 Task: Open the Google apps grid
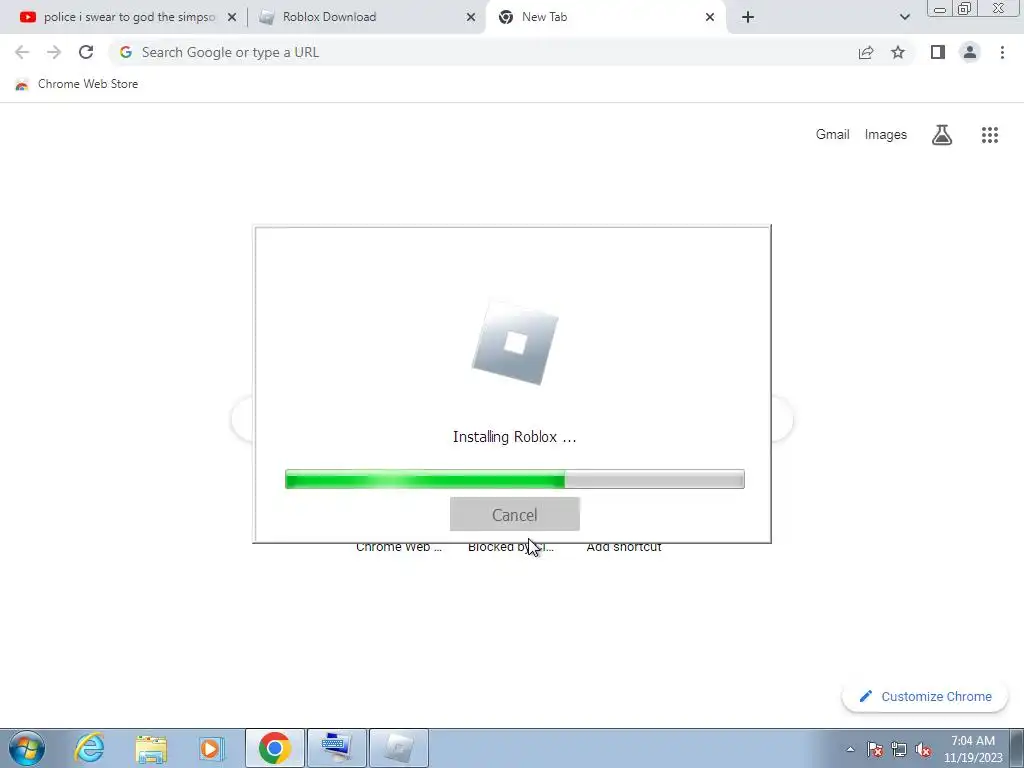click(989, 135)
